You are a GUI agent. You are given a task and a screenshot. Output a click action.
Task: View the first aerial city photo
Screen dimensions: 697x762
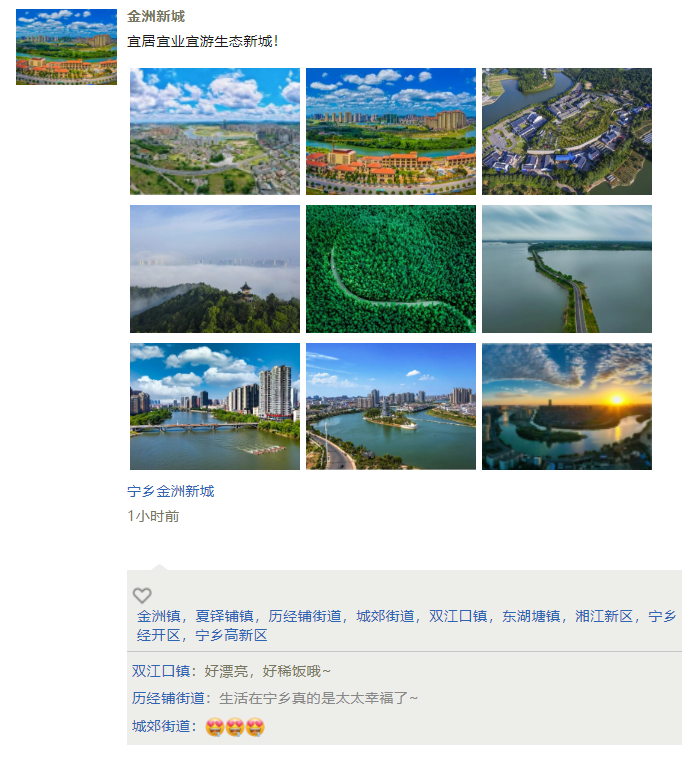click(x=215, y=131)
